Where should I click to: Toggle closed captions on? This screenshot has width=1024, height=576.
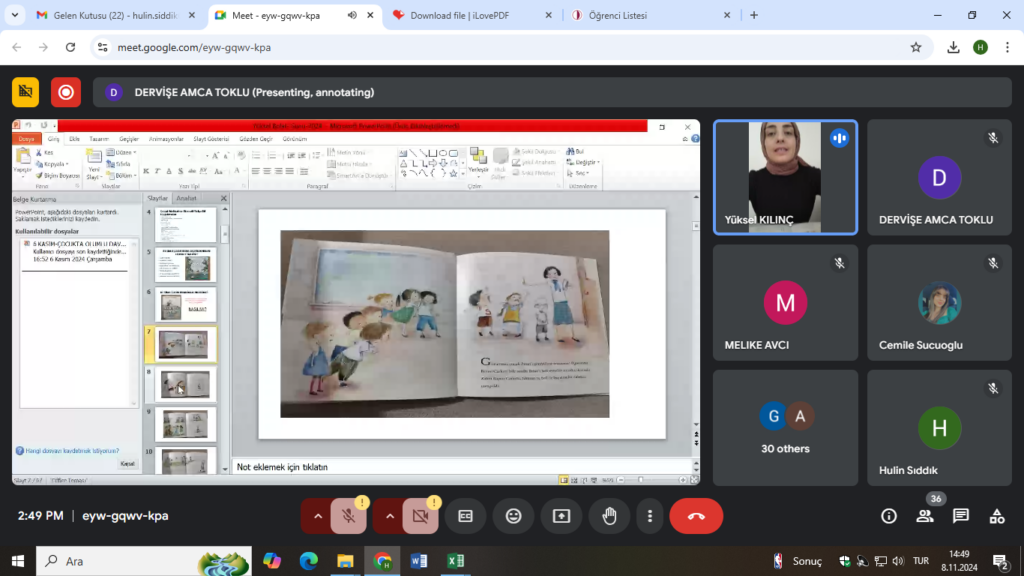tap(465, 516)
